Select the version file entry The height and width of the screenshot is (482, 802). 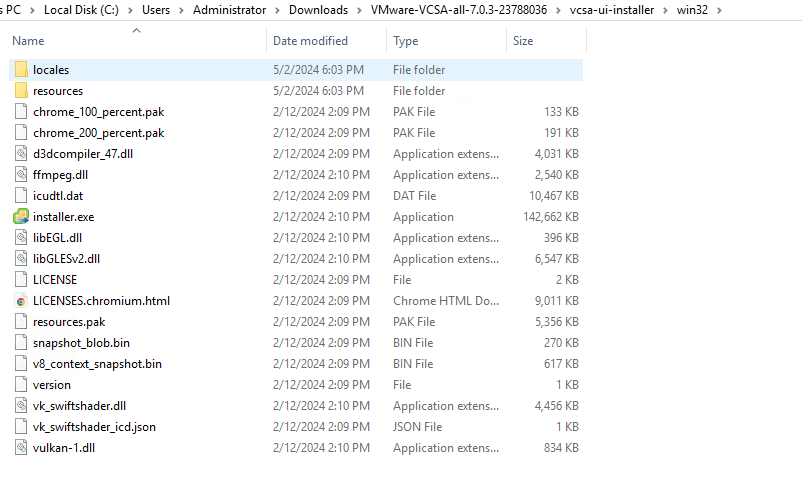click(296, 385)
